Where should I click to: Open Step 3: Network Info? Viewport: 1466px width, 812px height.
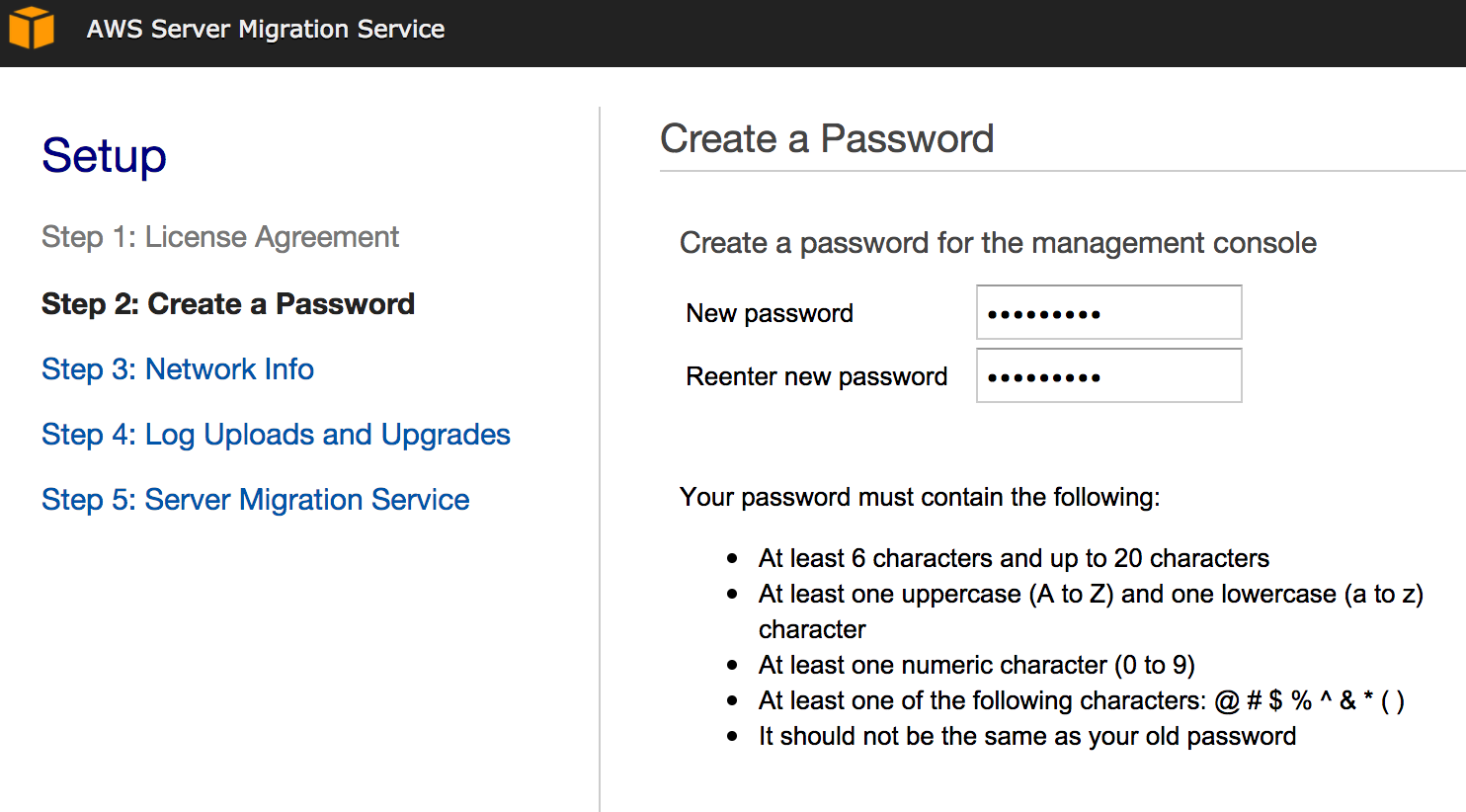point(178,369)
